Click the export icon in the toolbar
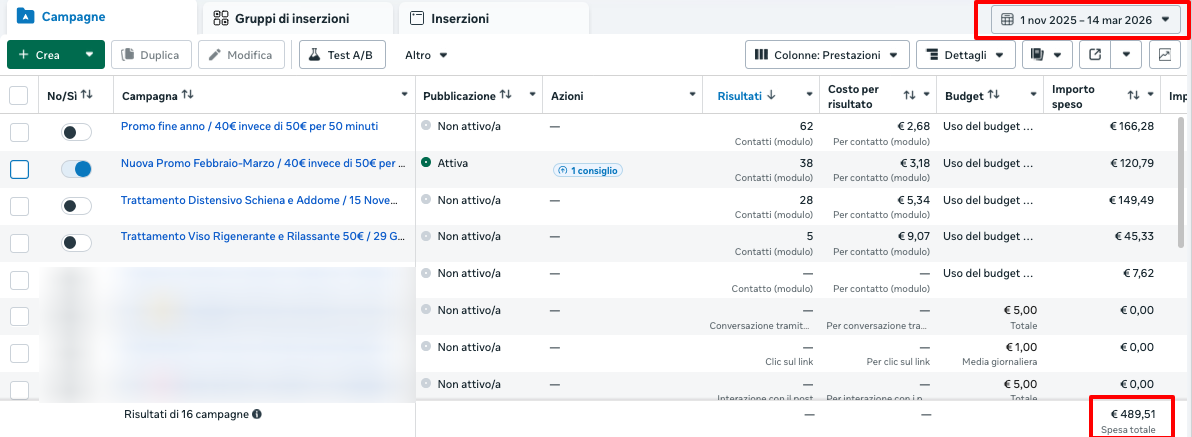The image size is (1192, 437). 1096,55
